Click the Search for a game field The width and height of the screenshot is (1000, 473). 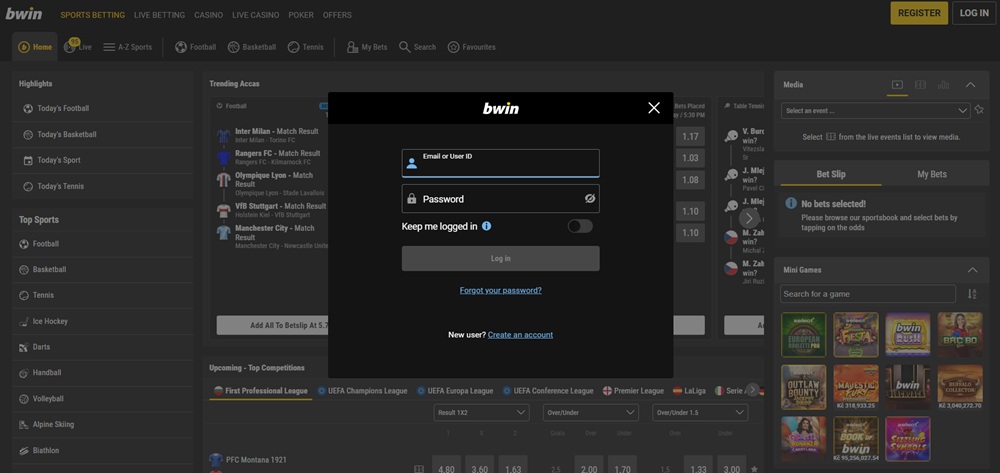pos(868,294)
